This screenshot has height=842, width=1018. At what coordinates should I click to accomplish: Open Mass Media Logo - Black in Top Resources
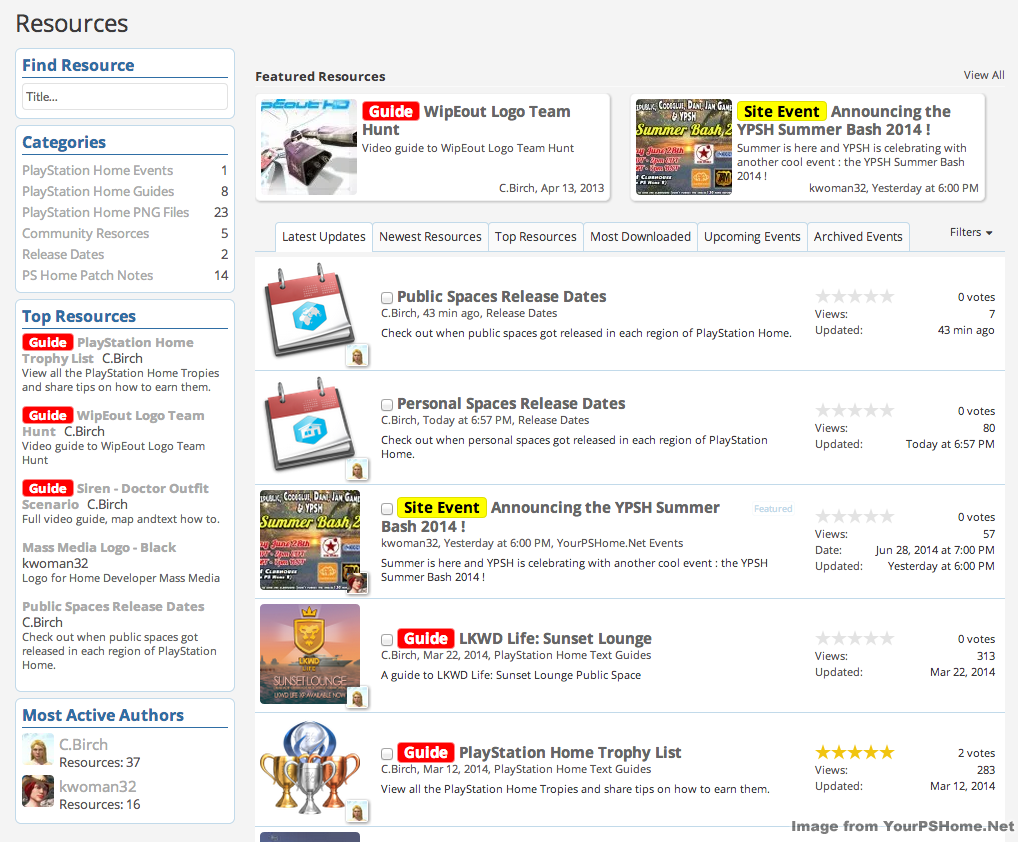pos(99,548)
